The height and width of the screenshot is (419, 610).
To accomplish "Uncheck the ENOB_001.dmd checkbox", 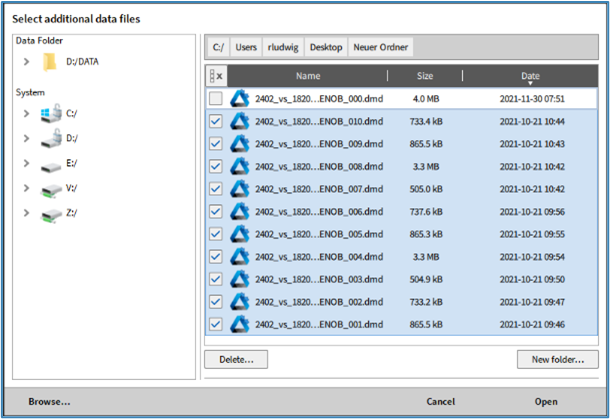I will [216, 324].
